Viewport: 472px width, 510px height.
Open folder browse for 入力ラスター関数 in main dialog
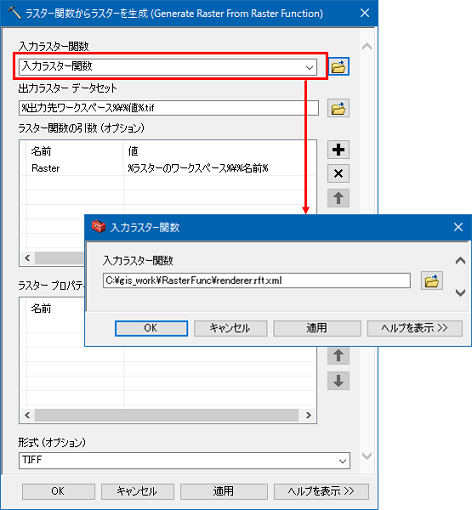tap(338, 66)
